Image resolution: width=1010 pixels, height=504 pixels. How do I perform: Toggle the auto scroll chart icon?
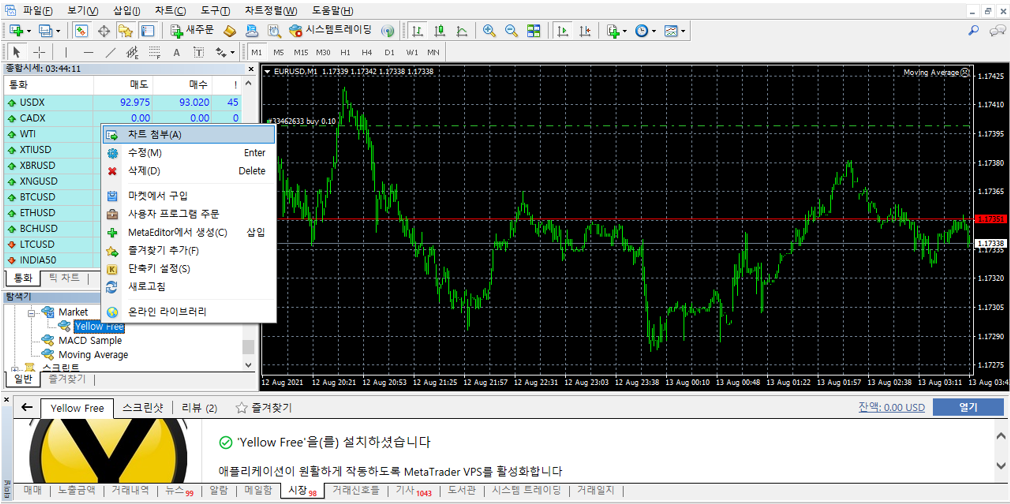click(x=563, y=30)
